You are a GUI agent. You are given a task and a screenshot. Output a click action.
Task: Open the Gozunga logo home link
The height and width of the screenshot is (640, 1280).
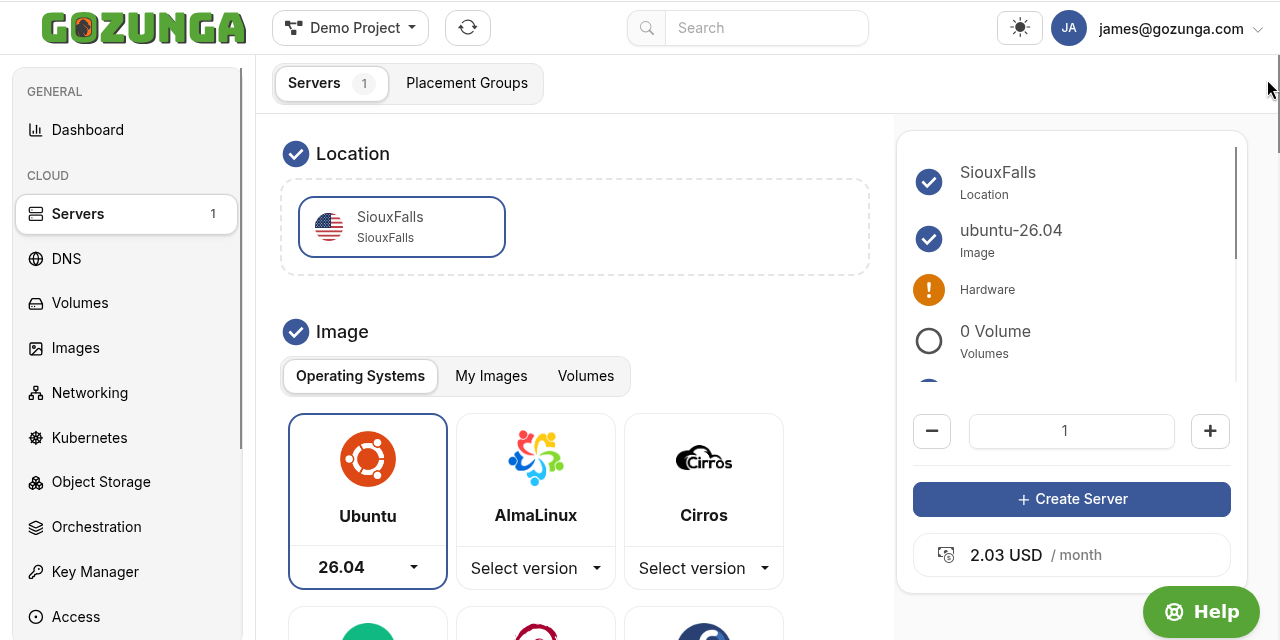[x=144, y=28]
